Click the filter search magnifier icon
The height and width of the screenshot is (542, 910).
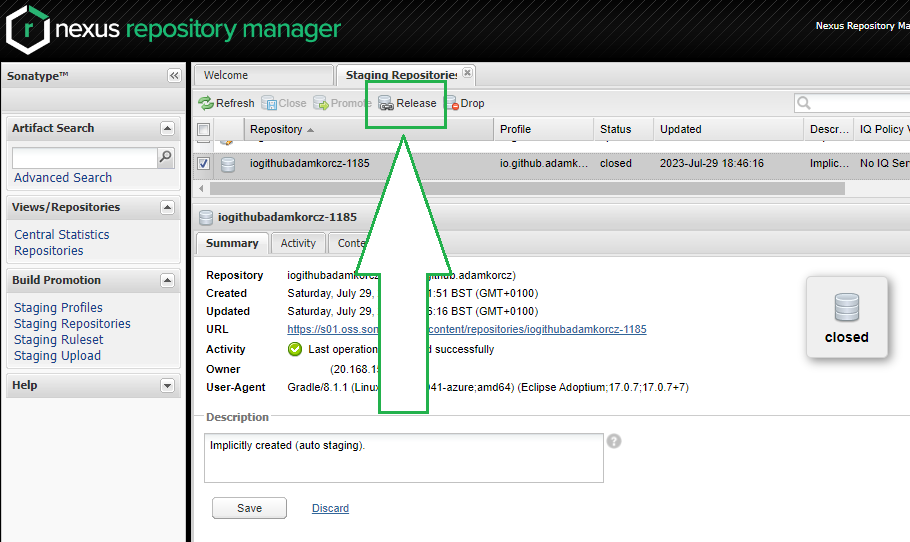pos(804,103)
